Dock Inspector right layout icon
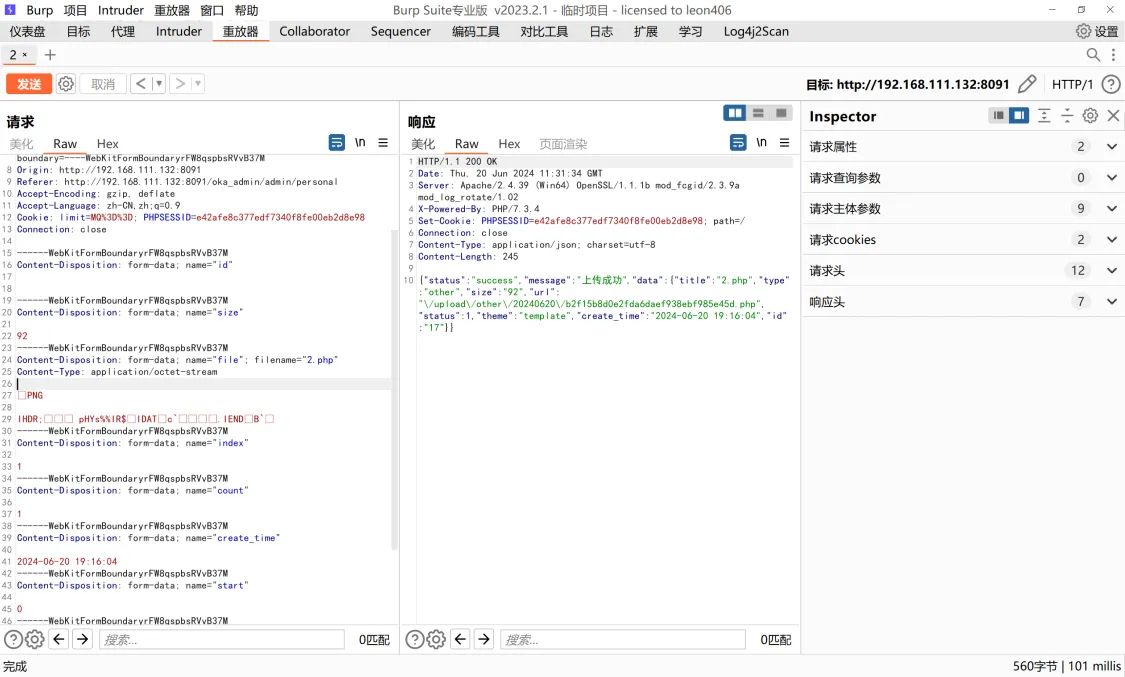Image resolution: width=1125 pixels, height=677 pixels. [x=1019, y=115]
